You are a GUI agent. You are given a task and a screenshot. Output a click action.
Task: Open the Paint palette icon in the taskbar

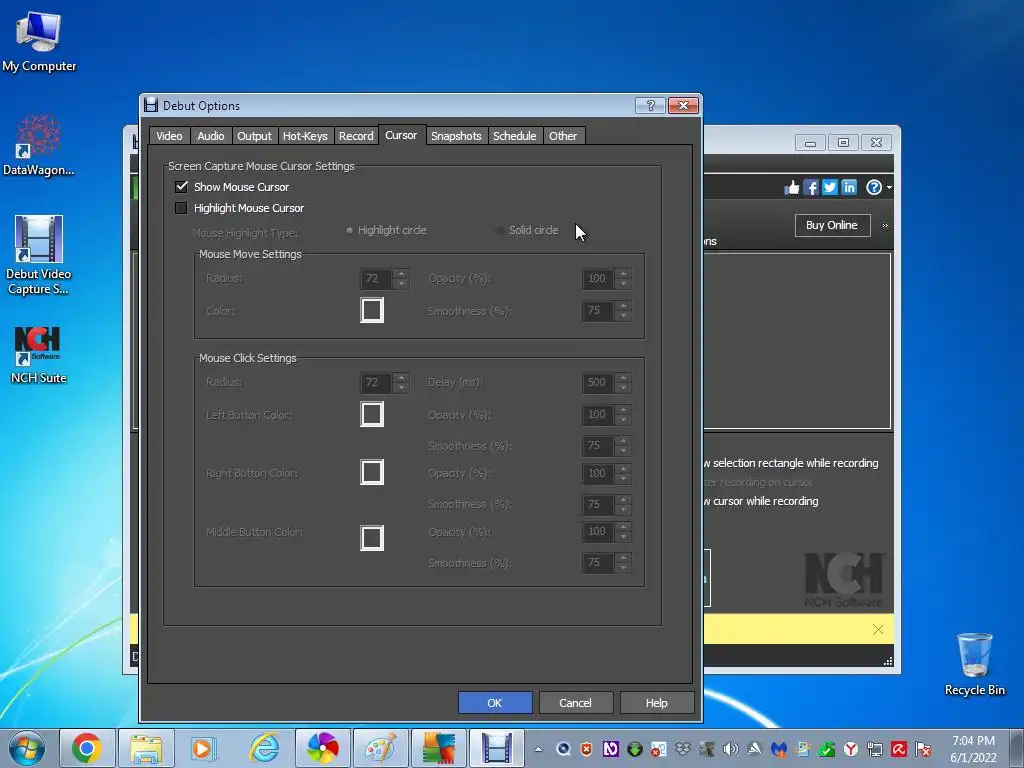(381, 748)
